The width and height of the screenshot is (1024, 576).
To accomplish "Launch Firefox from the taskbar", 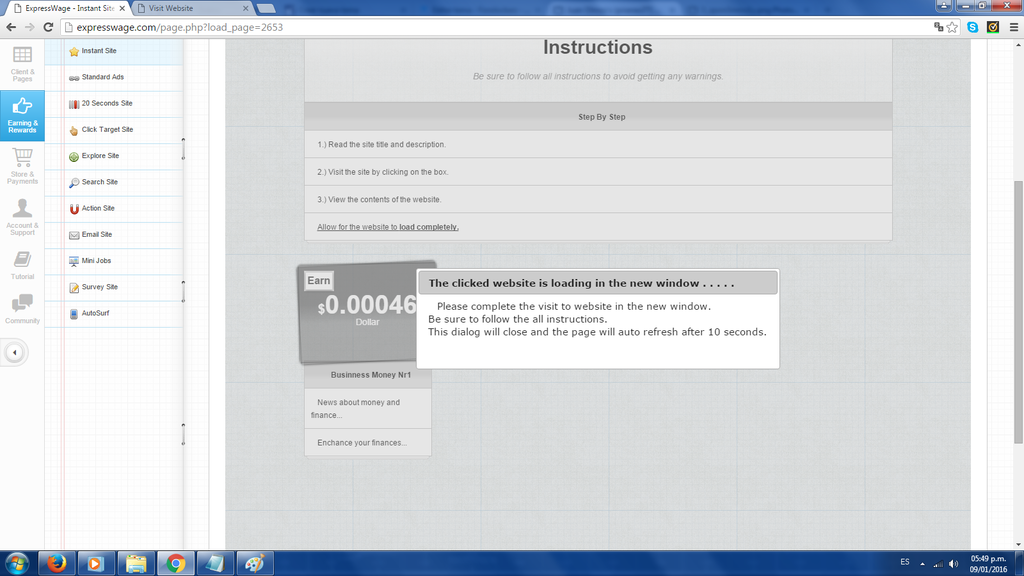I will (x=58, y=563).
